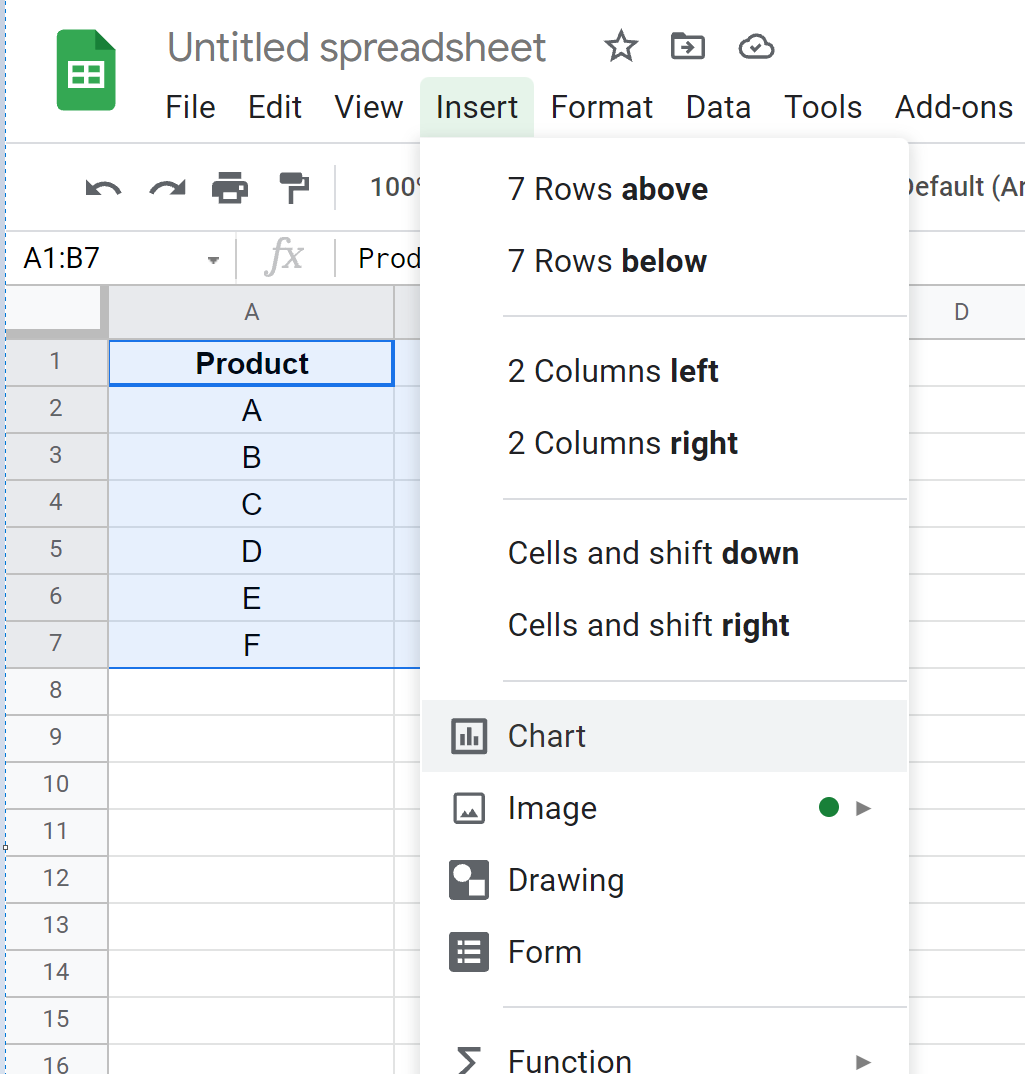Rename the Untitled spreadsheet title

[356, 47]
